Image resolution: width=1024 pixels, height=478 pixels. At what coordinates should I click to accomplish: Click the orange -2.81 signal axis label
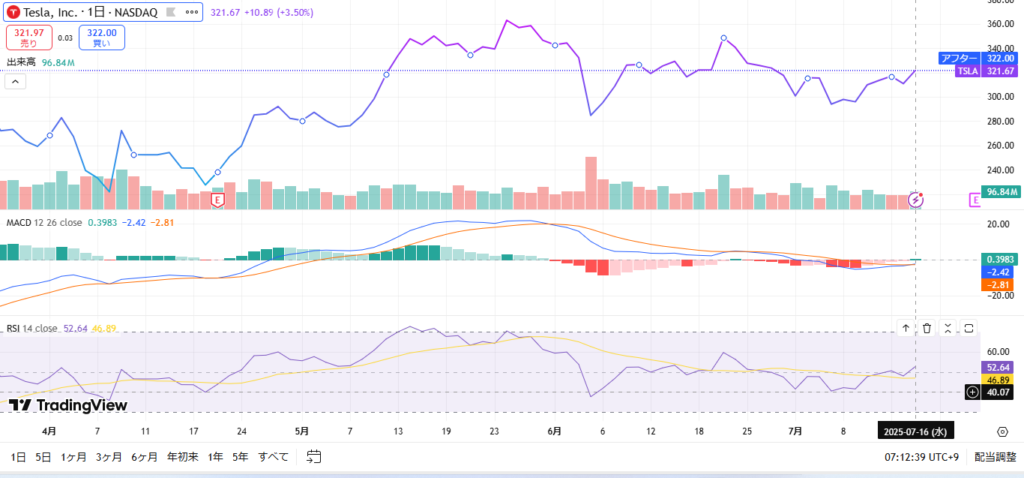(x=1000, y=285)
